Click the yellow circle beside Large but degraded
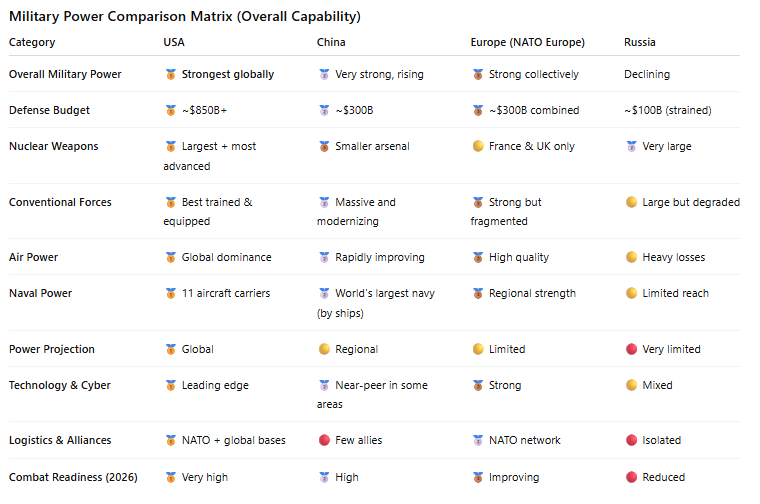Screen dimensions: 760x504 point(632,202)
